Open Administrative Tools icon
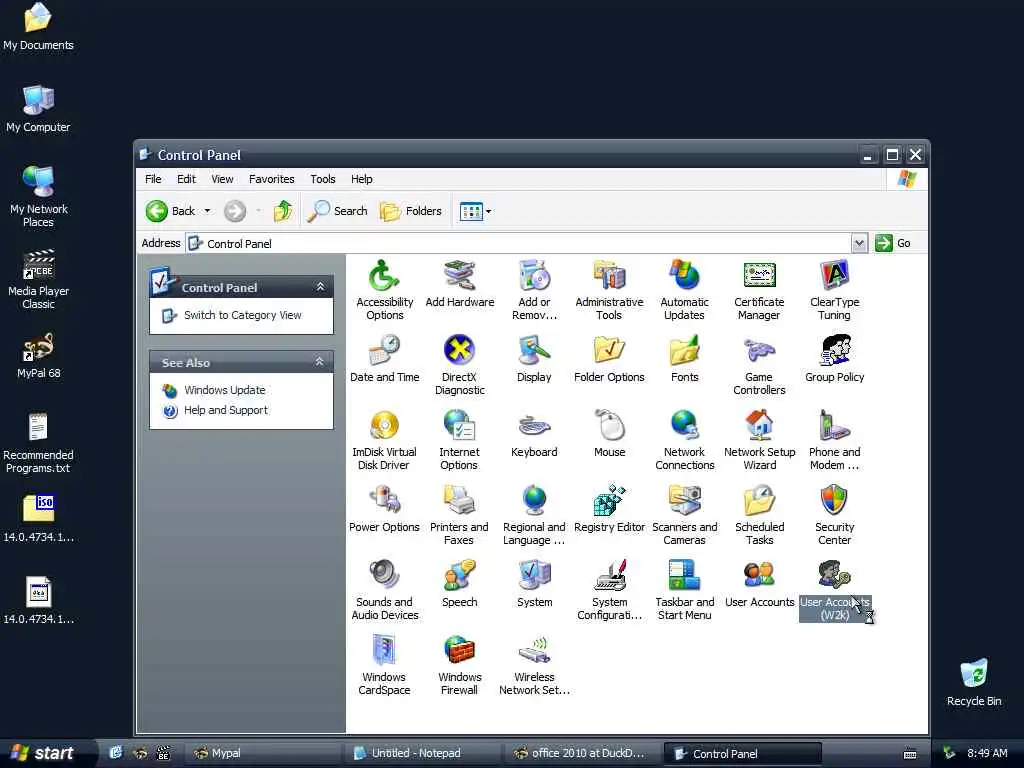 pos(609,290)
